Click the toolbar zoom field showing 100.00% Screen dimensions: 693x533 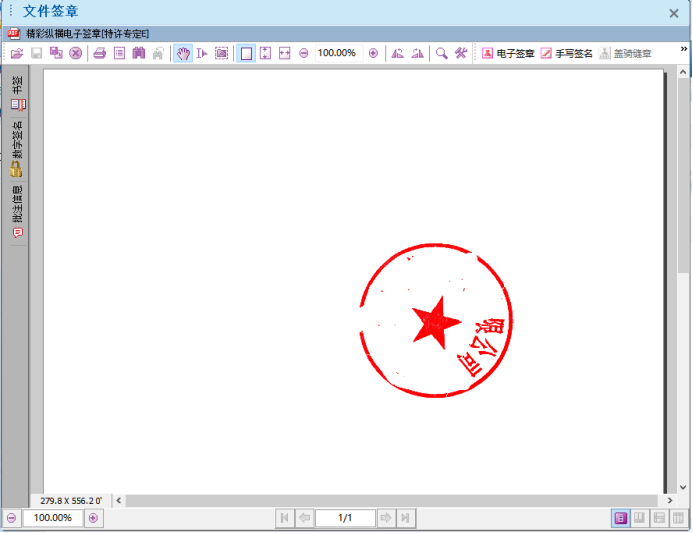coord(337,53)
